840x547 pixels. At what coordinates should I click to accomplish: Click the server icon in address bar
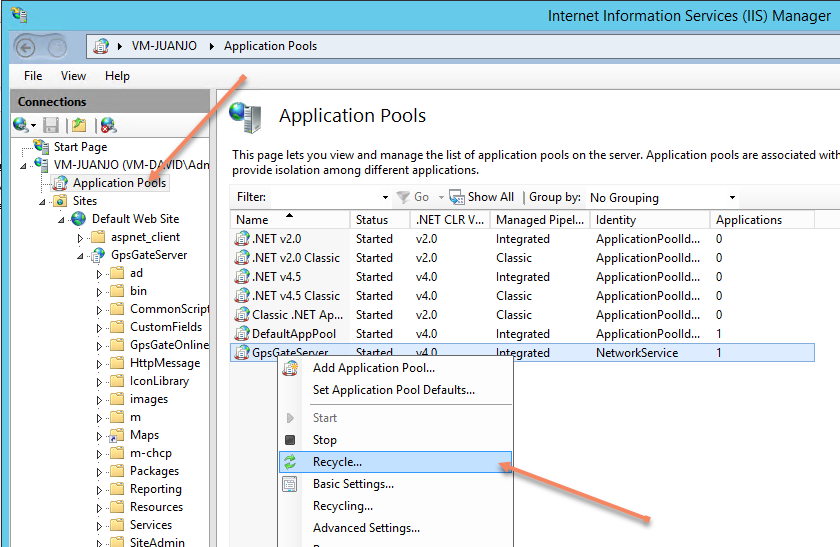click(x=101, y=46)
